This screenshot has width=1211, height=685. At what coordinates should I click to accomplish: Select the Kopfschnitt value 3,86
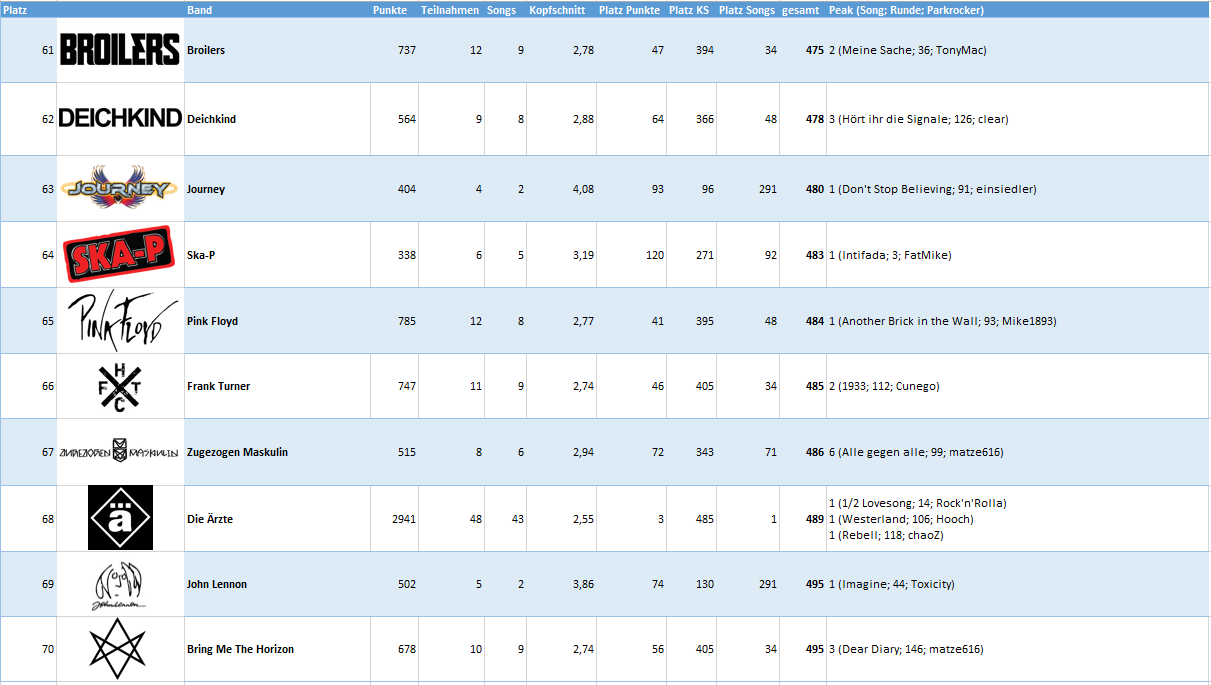[583, 584]
